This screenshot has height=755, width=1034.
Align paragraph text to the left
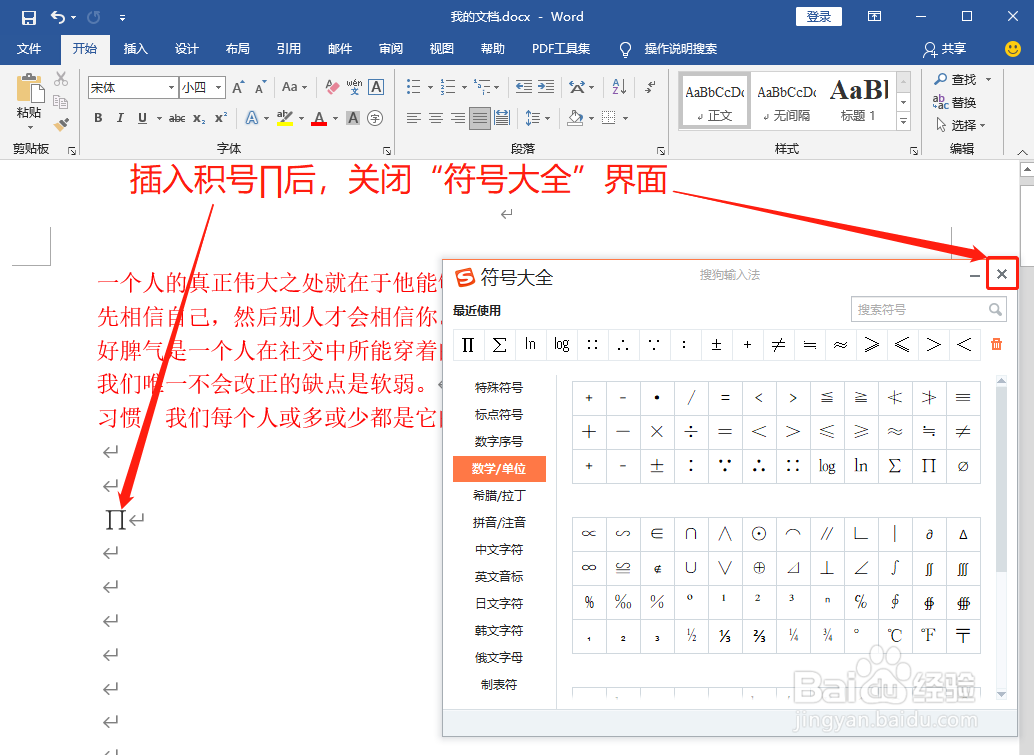click(x=413, y=118)
